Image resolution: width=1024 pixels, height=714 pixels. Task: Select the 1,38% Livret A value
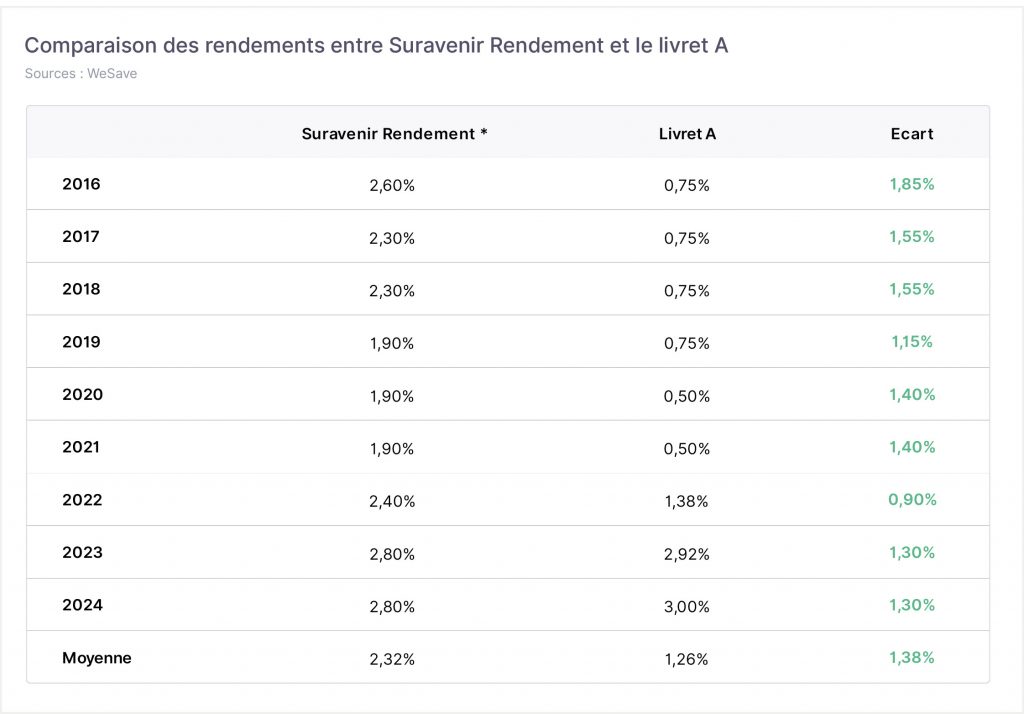click(686, 501)
